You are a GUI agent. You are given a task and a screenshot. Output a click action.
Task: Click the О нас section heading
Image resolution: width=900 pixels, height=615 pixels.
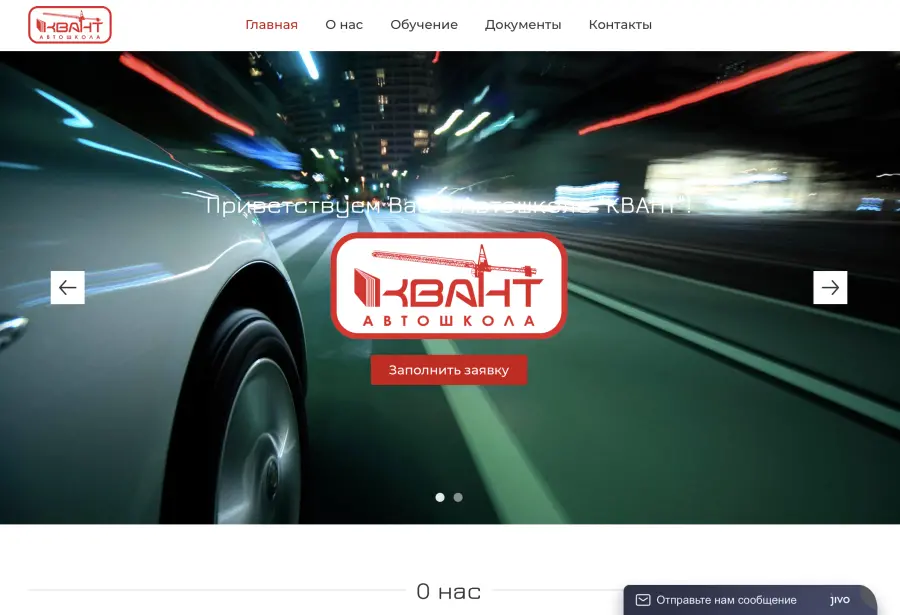[448, 591]
